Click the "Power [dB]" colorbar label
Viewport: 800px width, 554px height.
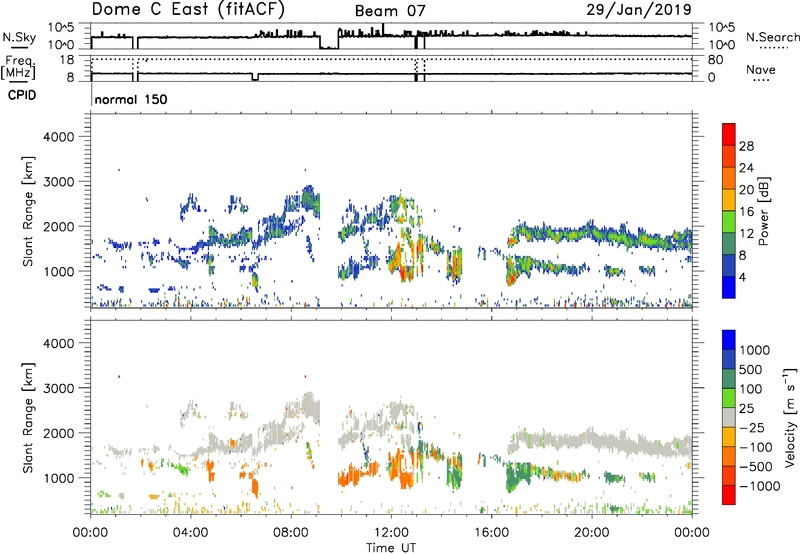[x=763, y=211]
